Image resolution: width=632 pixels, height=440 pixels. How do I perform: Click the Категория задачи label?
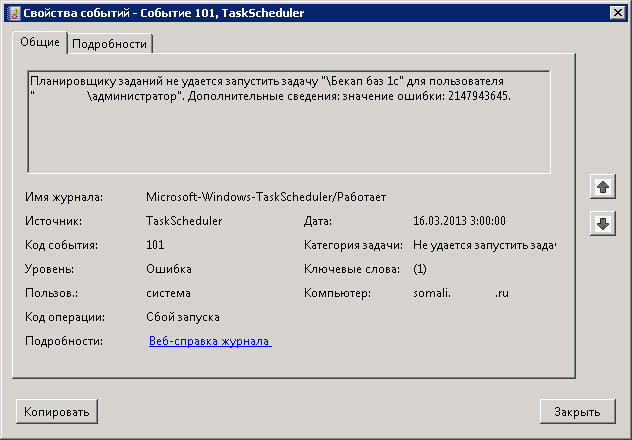pos(353,245)
